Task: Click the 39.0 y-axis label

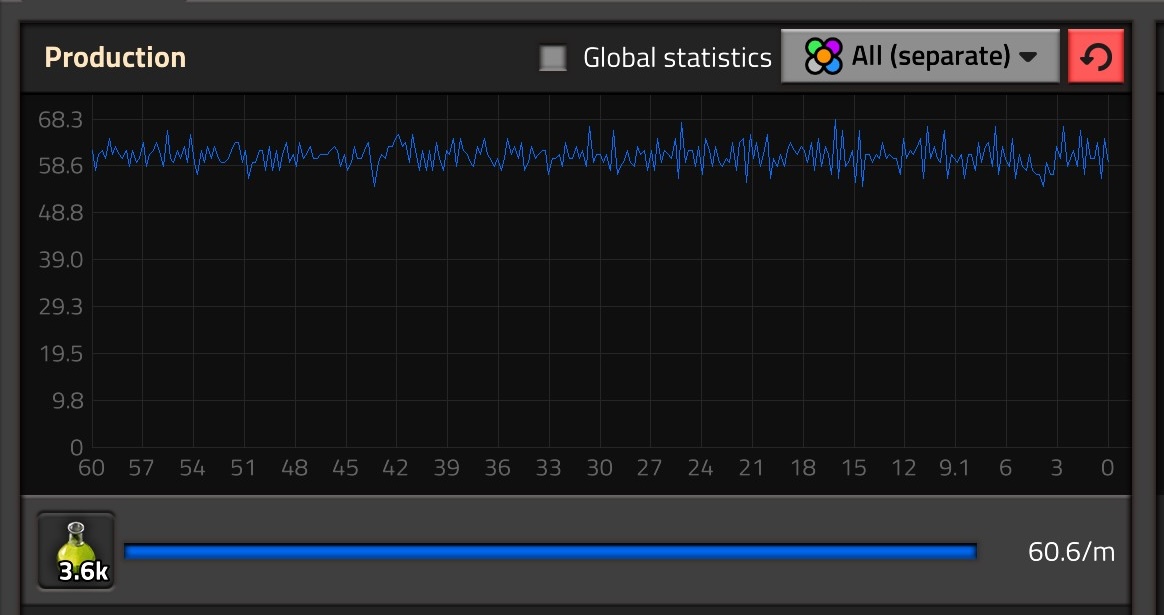Action: tap(61, 260)
